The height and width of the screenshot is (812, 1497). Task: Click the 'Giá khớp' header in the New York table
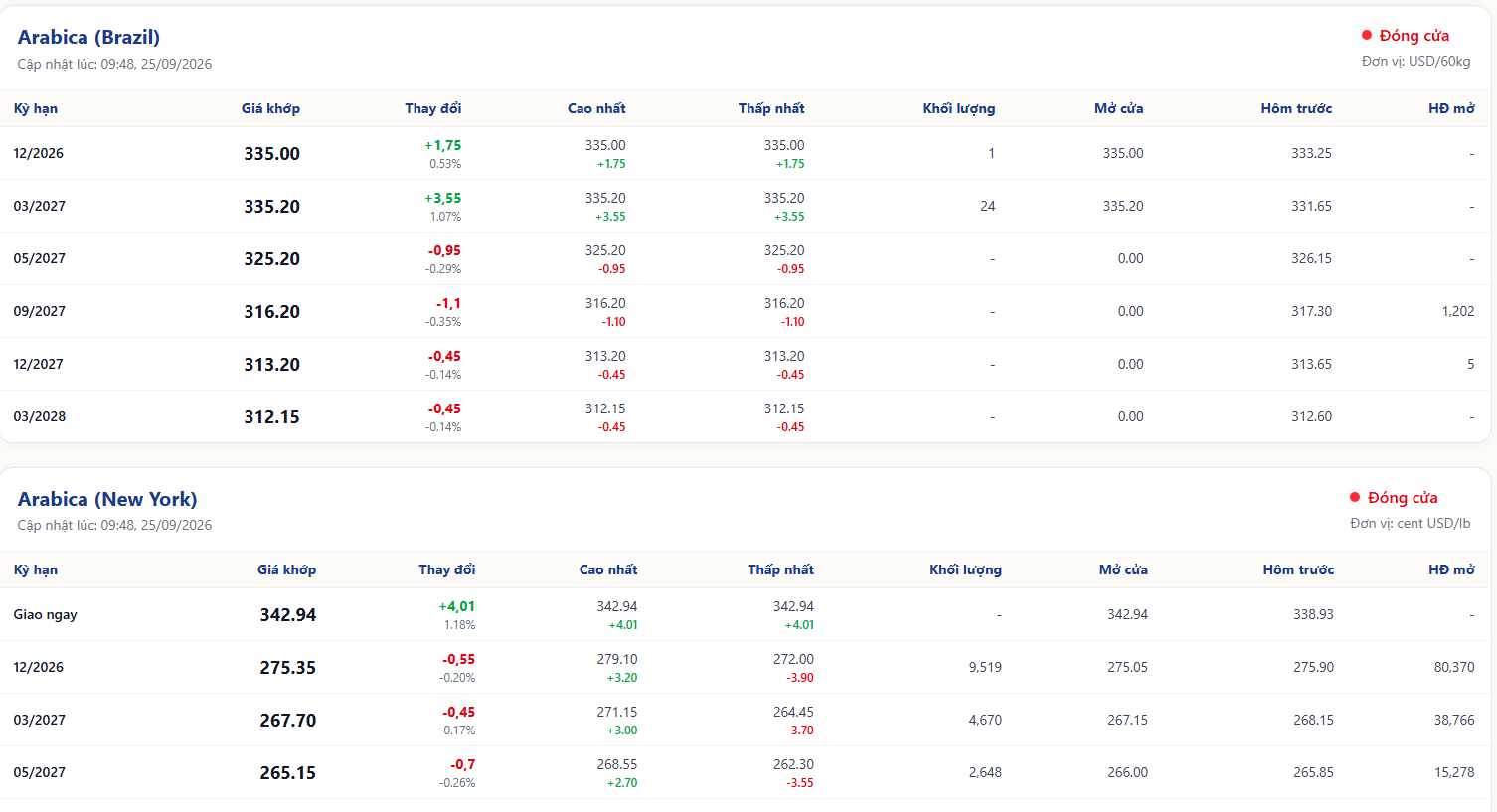coord(286,569)
